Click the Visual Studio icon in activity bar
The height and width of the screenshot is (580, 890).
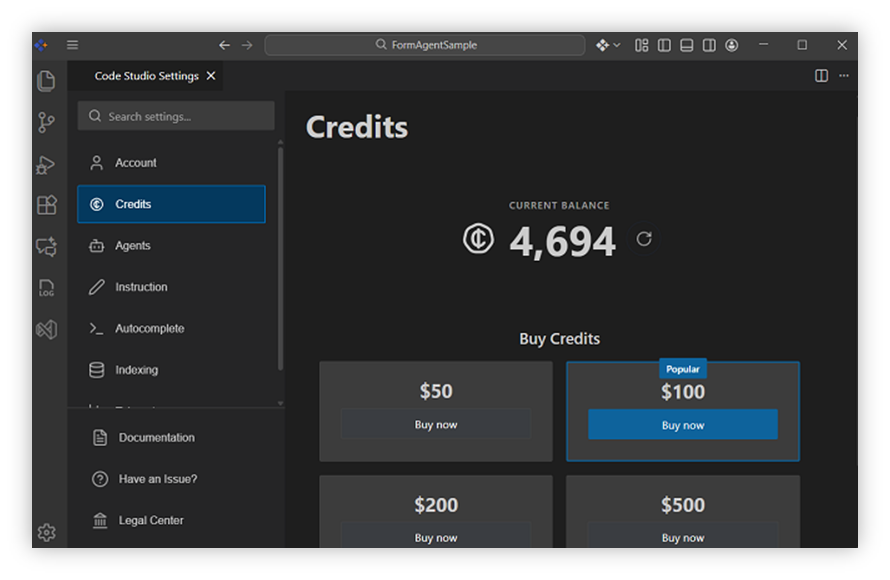click(x=46, y=329)
